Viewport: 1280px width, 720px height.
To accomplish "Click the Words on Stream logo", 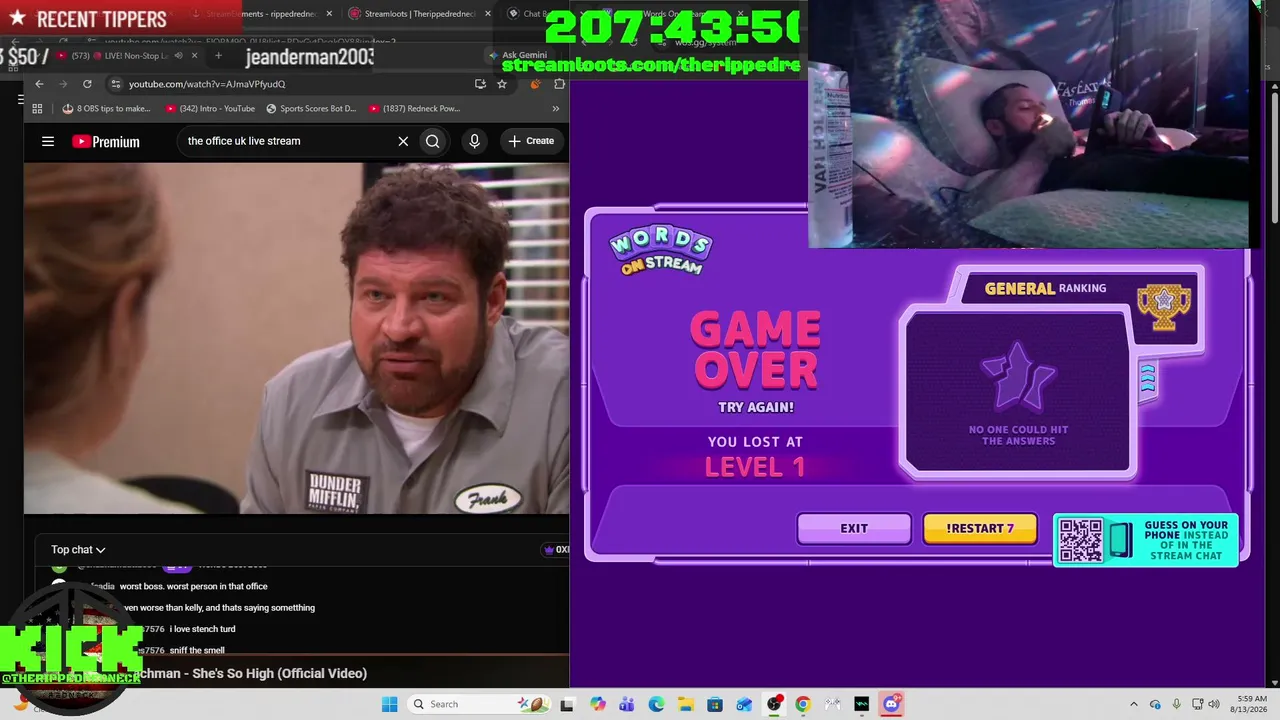I will pos(661,250).
